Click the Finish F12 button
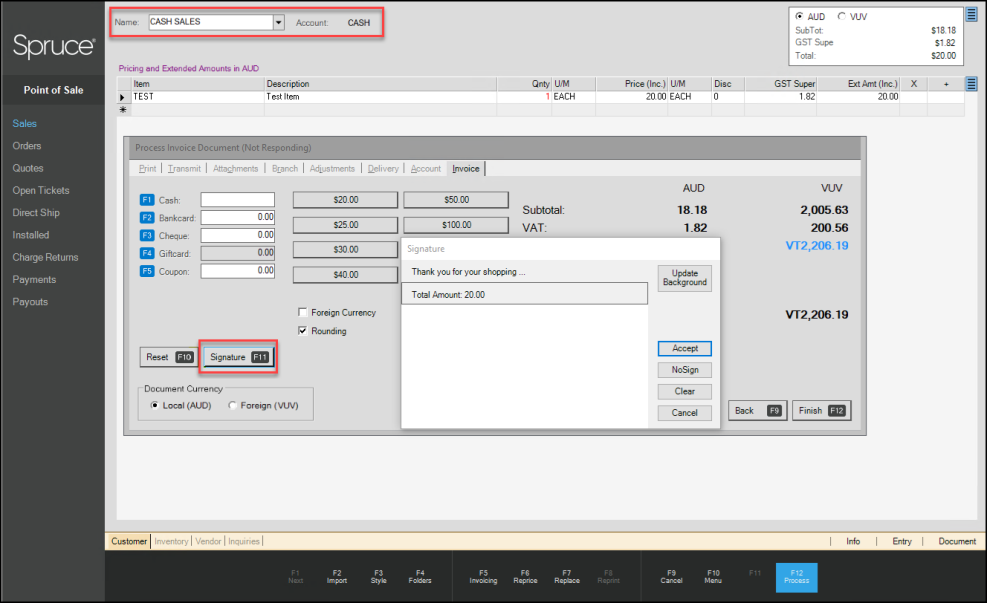 821,410
